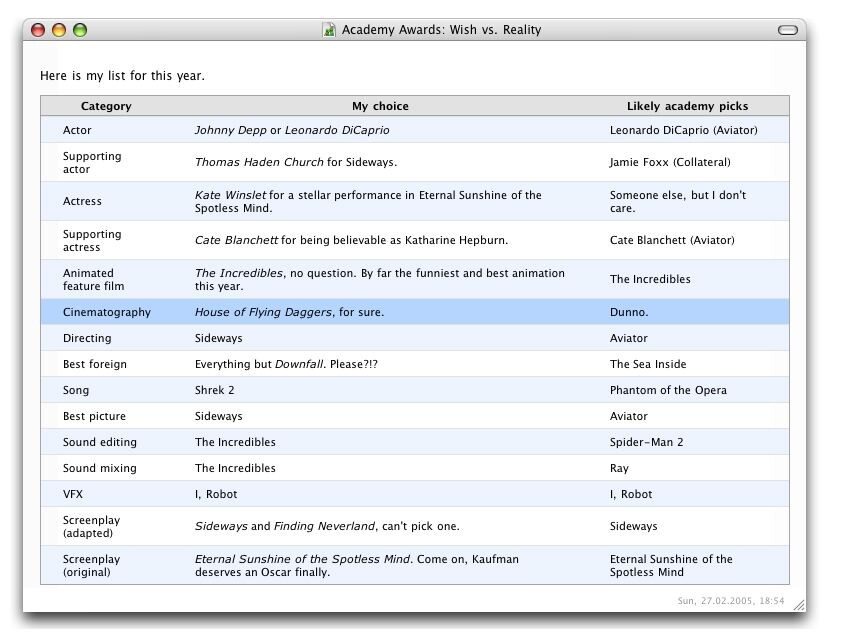Click 'The Incredibles, no question' choice cell

point(380,280)
